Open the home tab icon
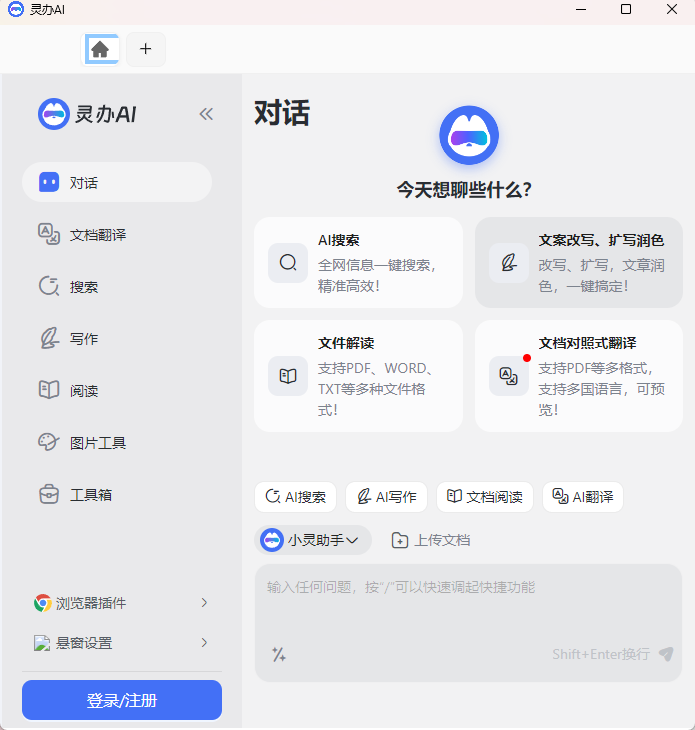 (101, 49)
